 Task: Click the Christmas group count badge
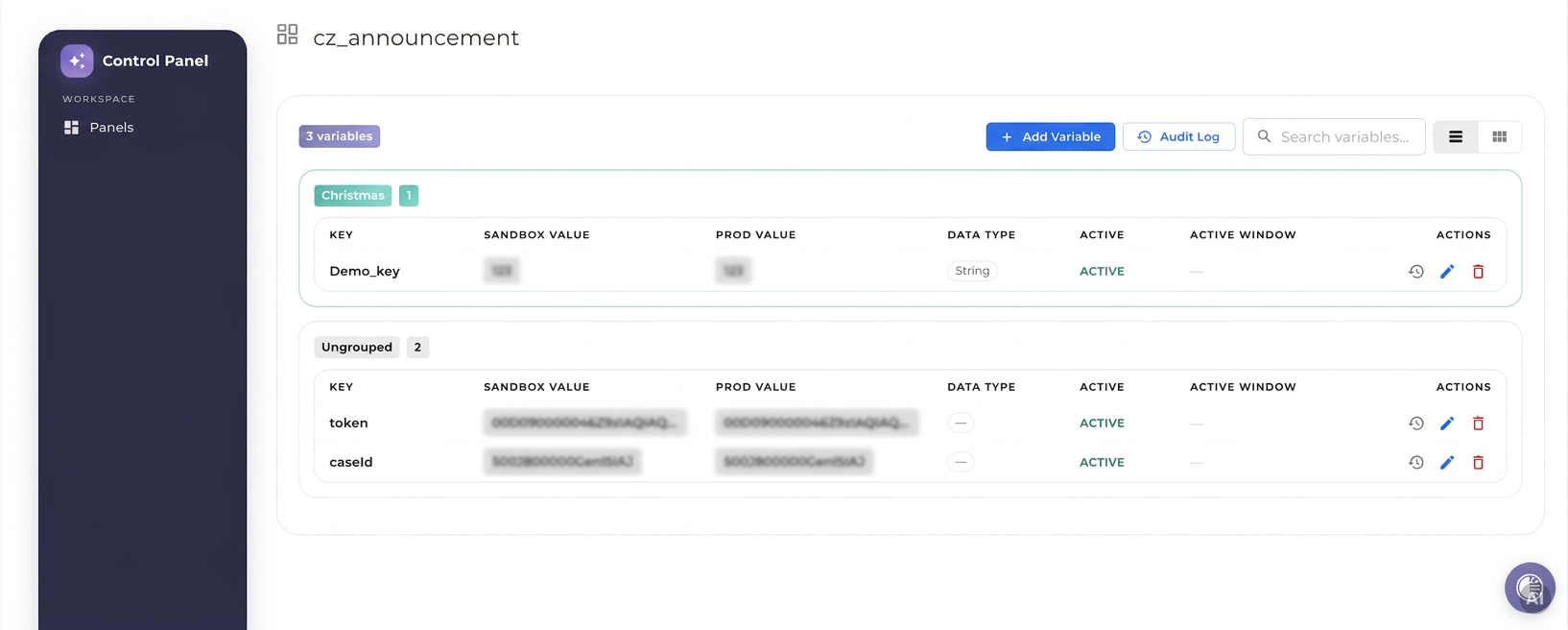[x=409, y=196]
